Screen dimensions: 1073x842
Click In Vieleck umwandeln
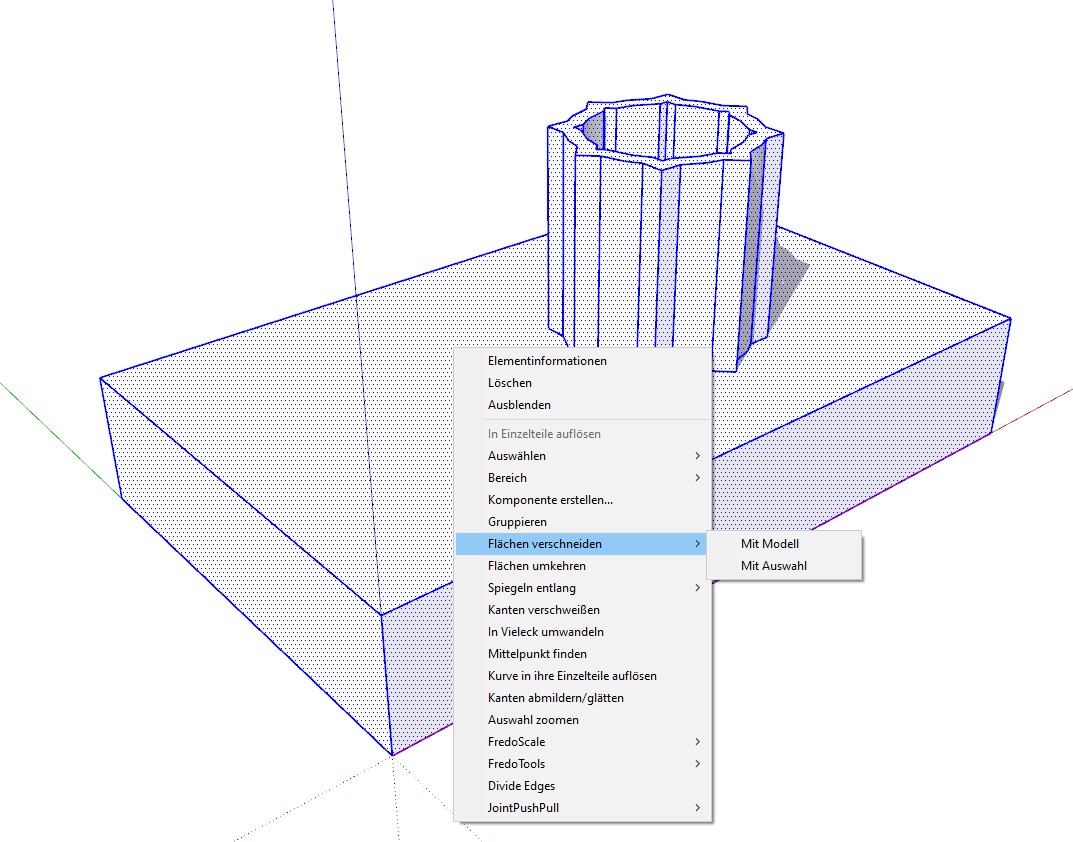coord(545,632)
